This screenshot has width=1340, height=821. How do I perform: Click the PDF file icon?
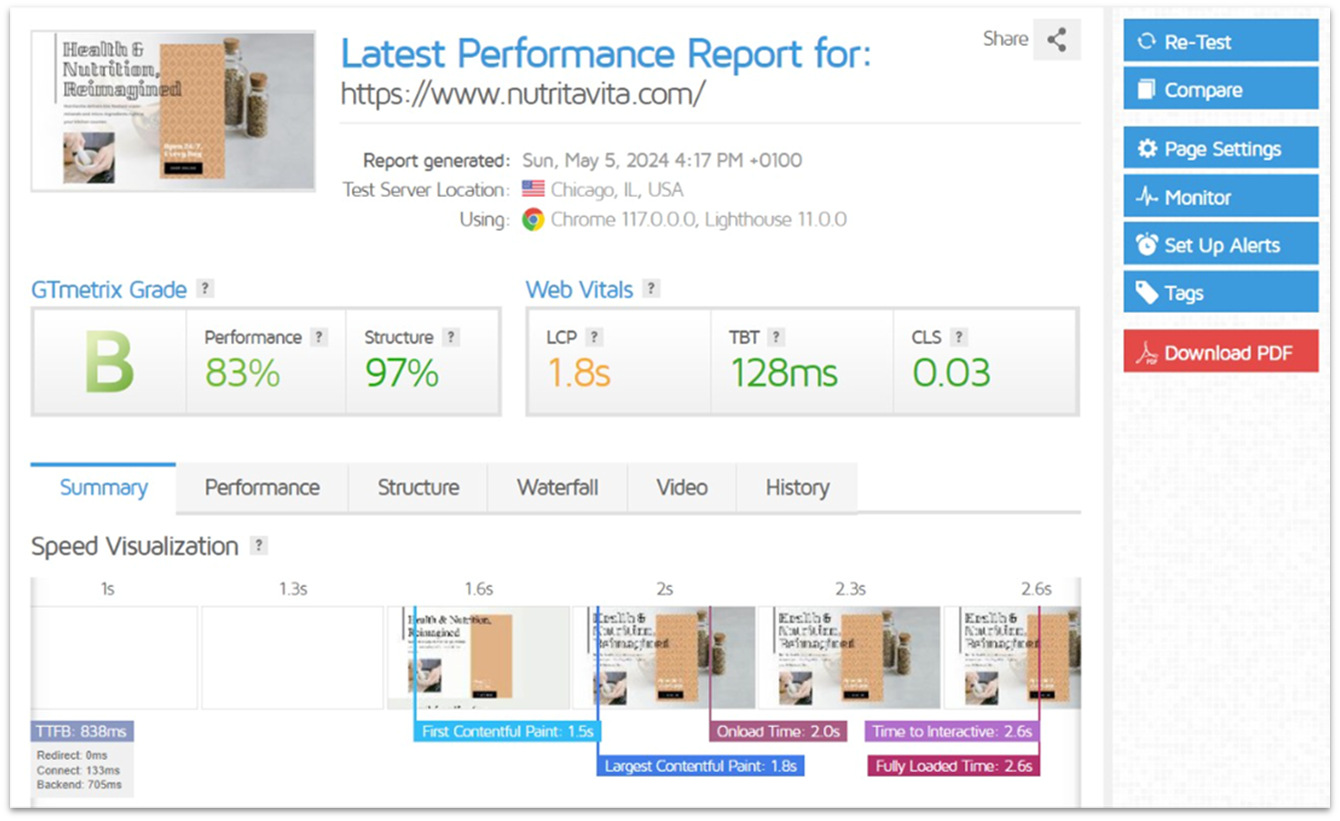1146,353
